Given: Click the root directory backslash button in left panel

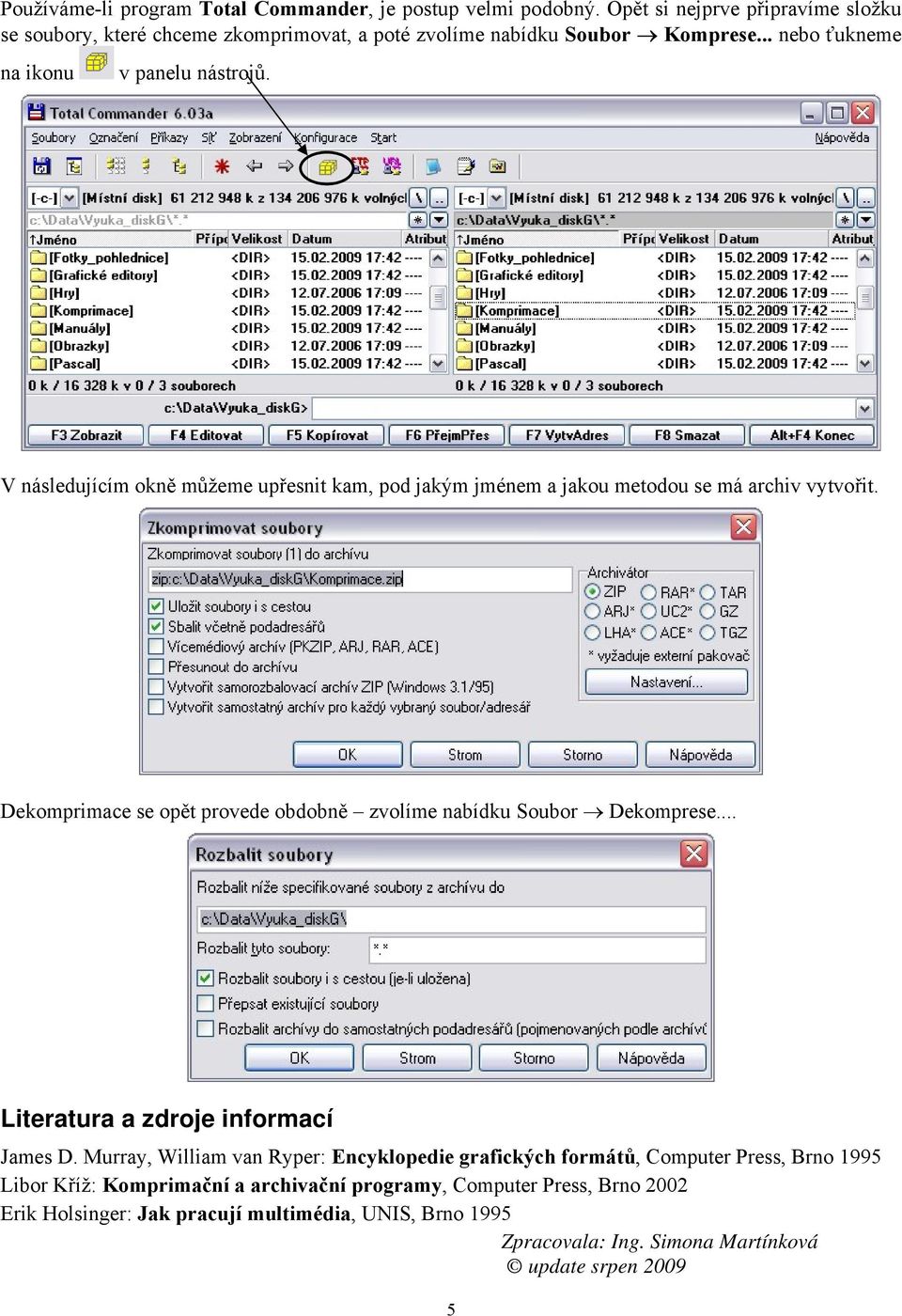Looking at the screenshot, I should pos(419,198).
